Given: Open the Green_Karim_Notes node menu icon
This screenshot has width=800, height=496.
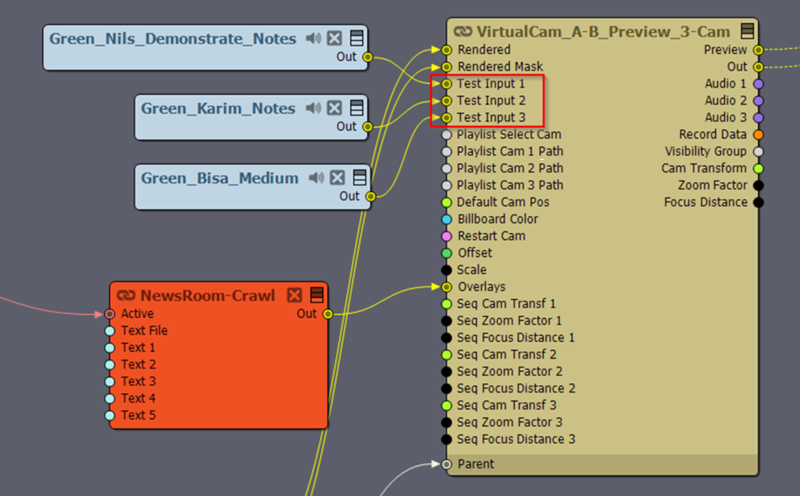Looking at the screenshot, I should (357, 108).
